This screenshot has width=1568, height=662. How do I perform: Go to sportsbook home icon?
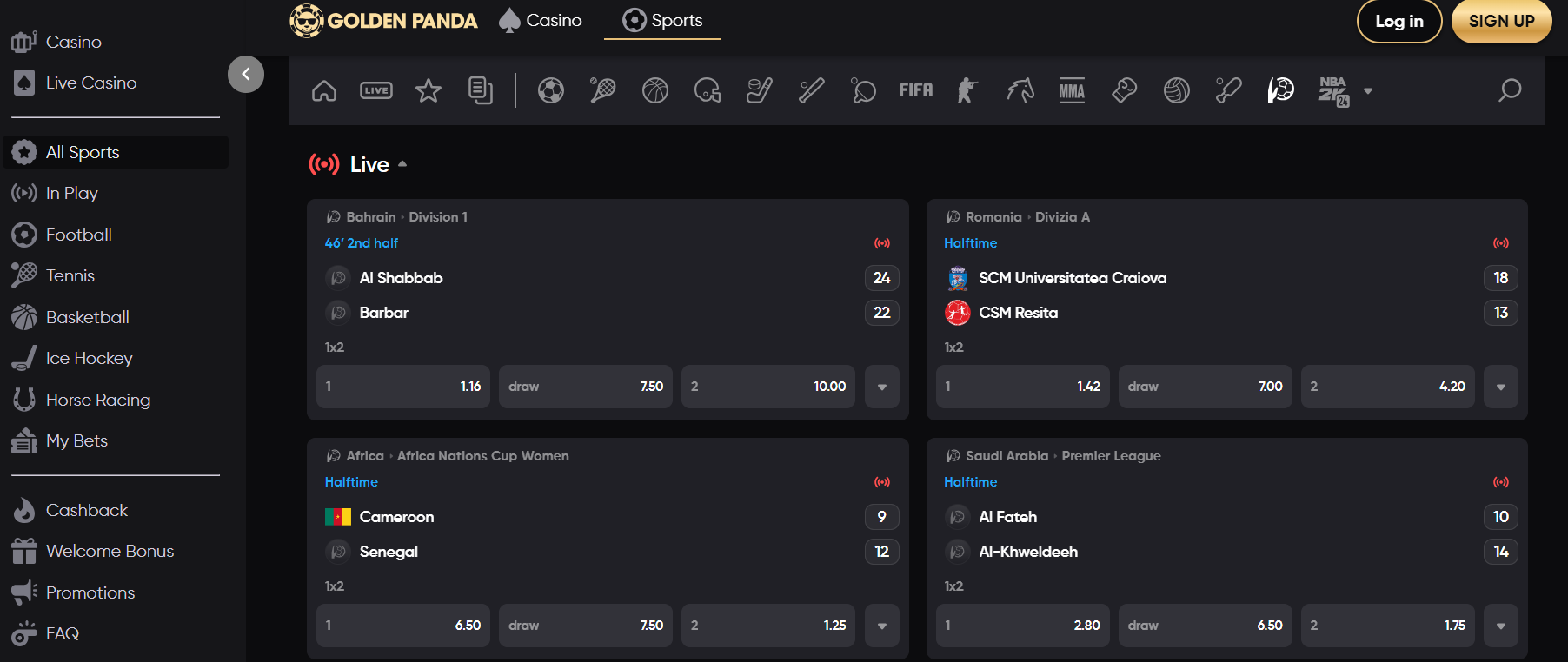(324, 90)
